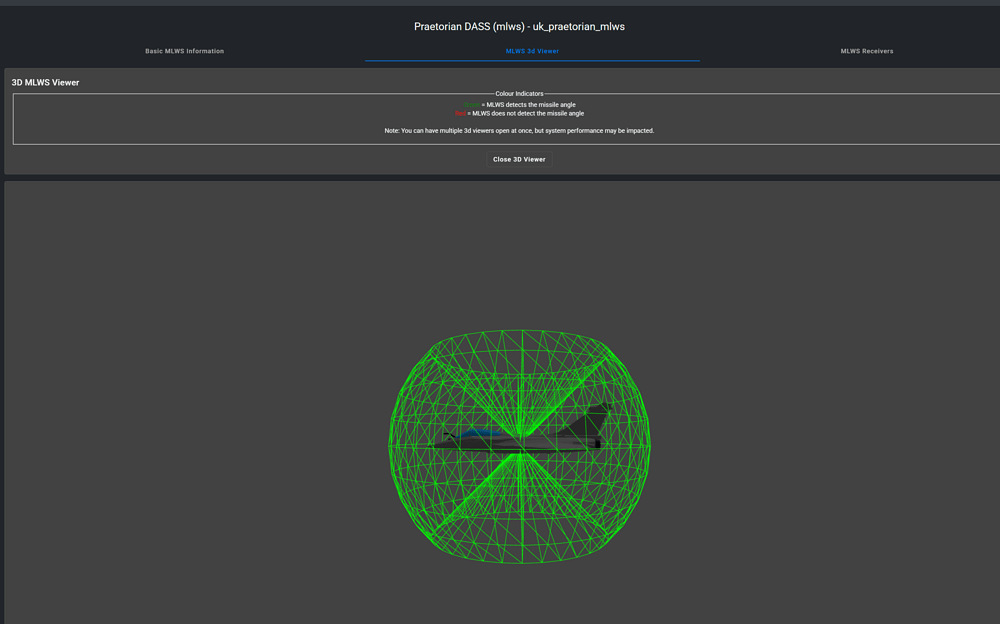Viewport: 1000px width, 624px height.
Task: Click the rightmost edge of the wireframe sphere
Action: tap(650, 446)
